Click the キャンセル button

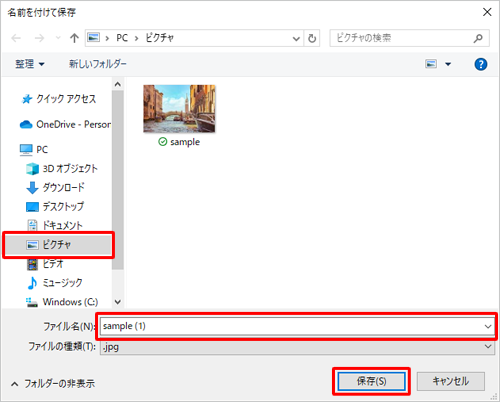coord(451,381)
